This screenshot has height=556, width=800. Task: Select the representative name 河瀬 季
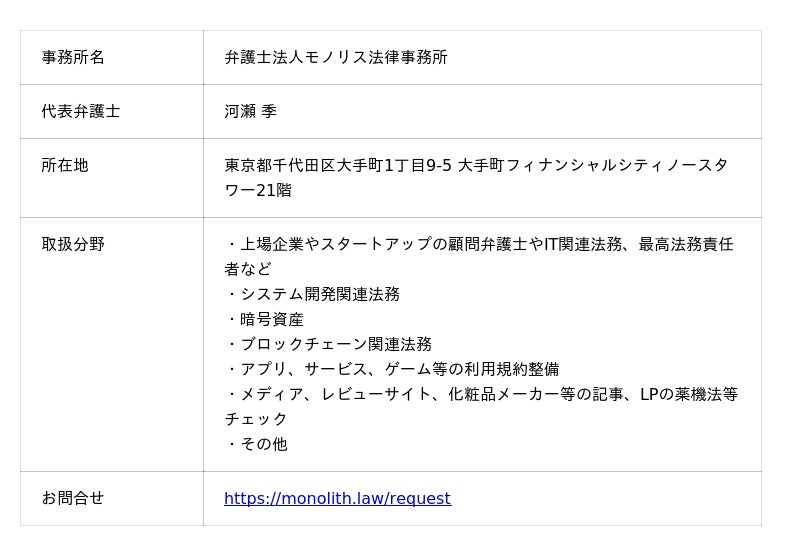(251, 111)
